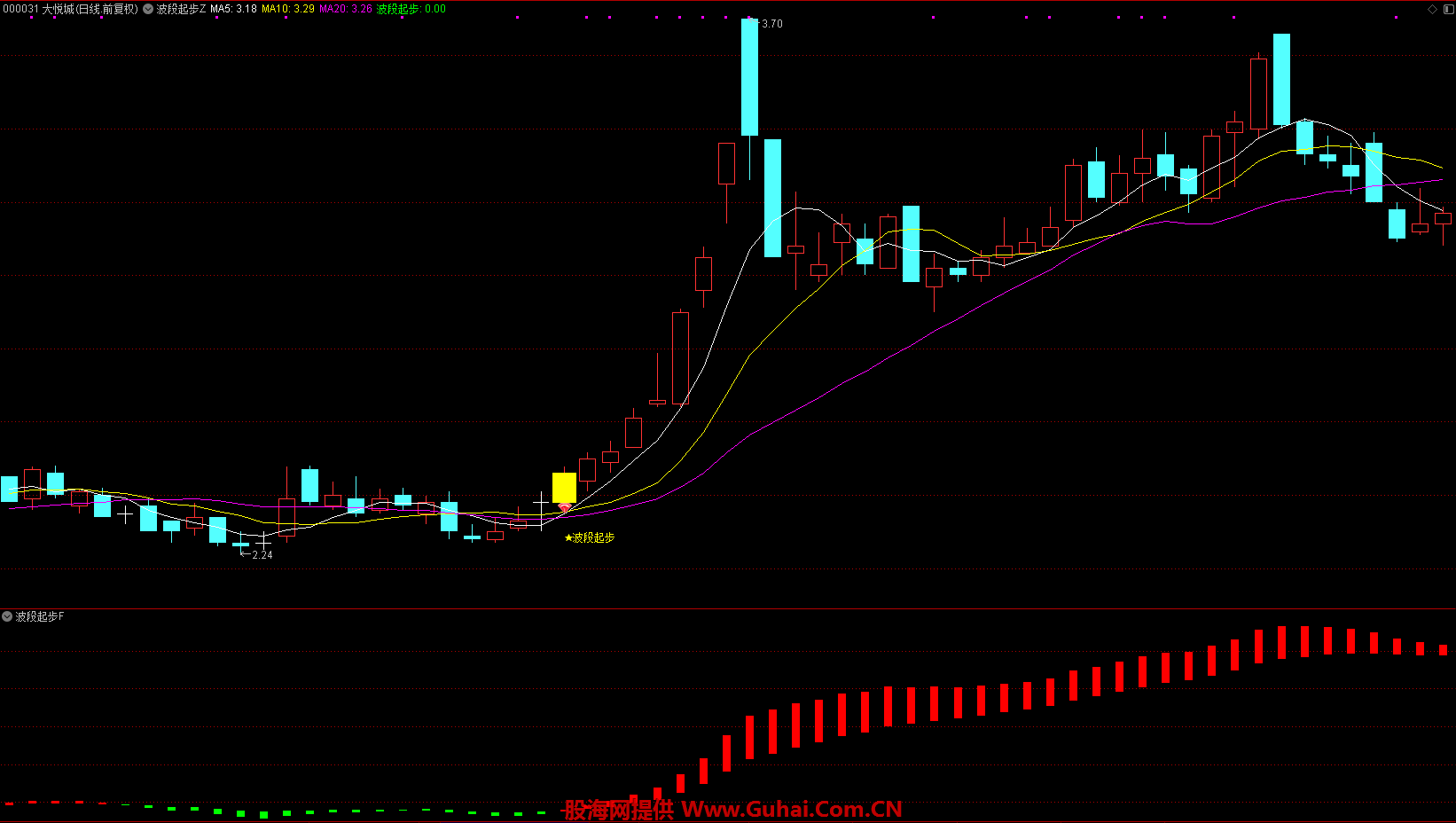Open the 波段起步F sub-panel dropdown arrow
This screenshot has width=1456, height=823.
point(7,616)
